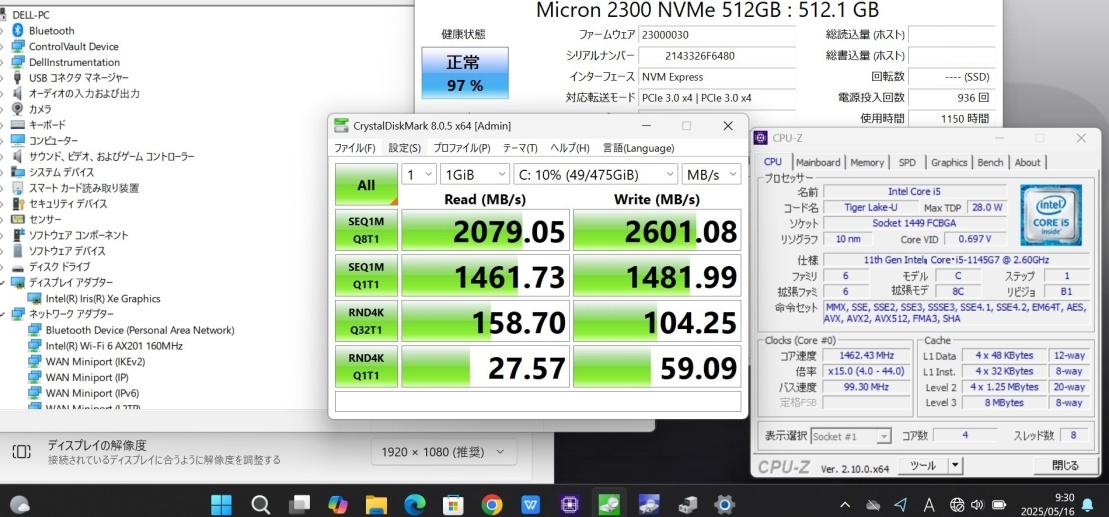Click the dropdown arrow beside ツール in CPU-Z
The image size is (1109, 517).
[x=955, y=465]
